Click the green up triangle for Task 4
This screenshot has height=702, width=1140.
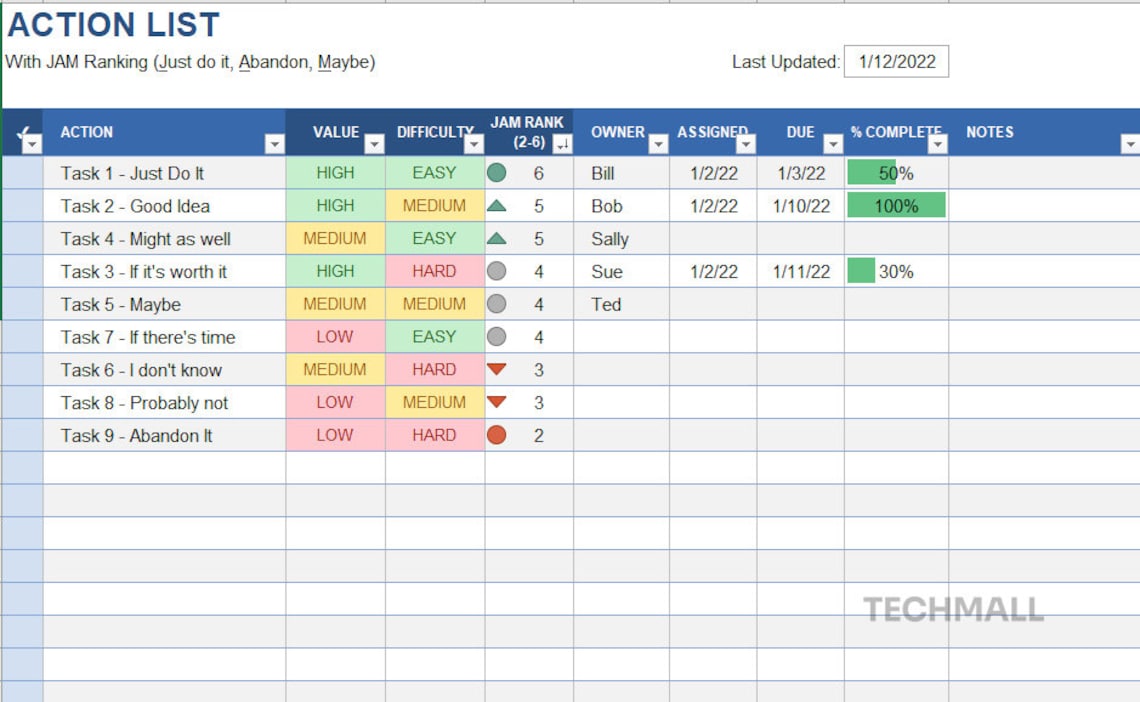coord(497,238)
